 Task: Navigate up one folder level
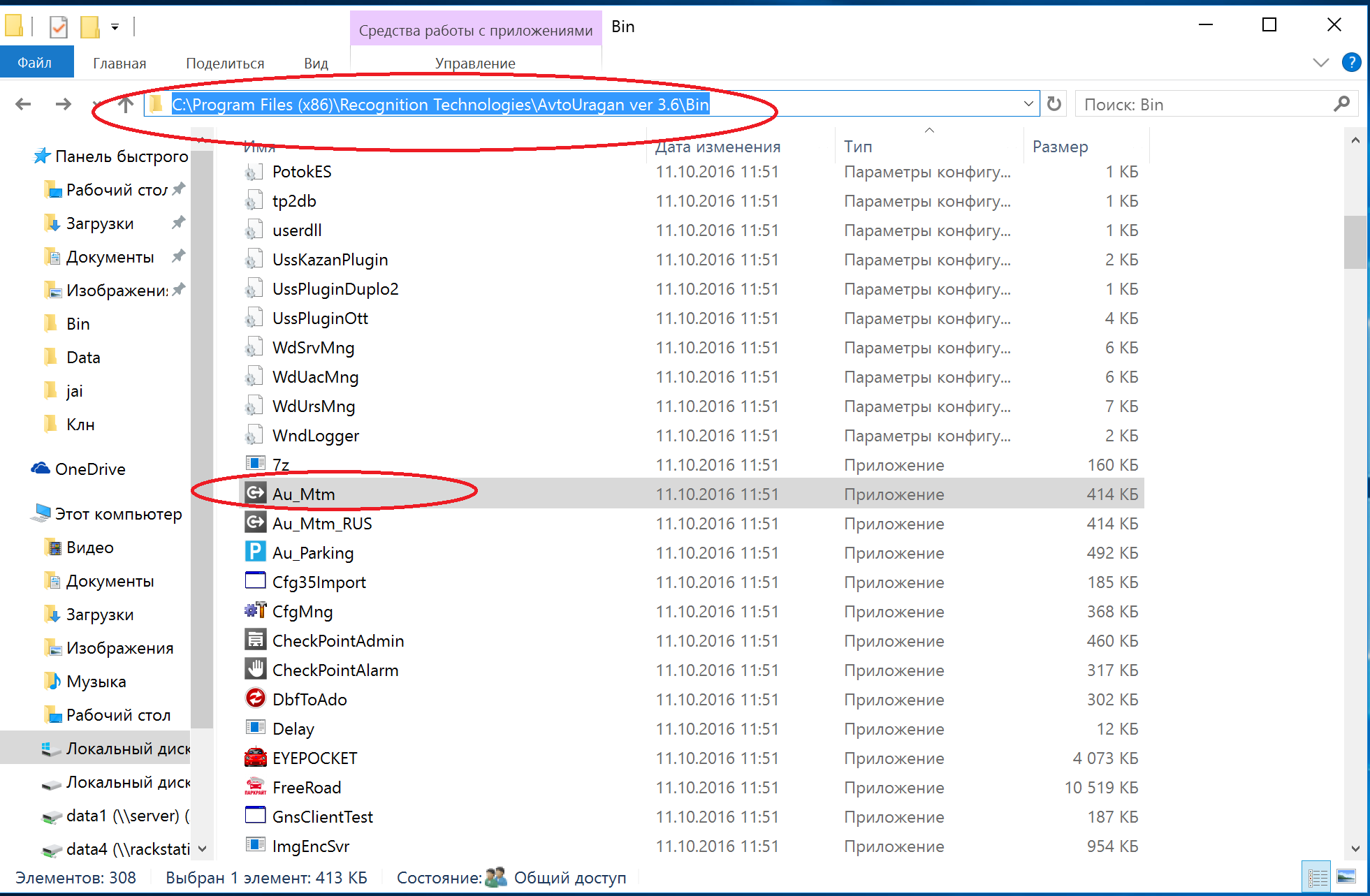(x=126, y=105)
